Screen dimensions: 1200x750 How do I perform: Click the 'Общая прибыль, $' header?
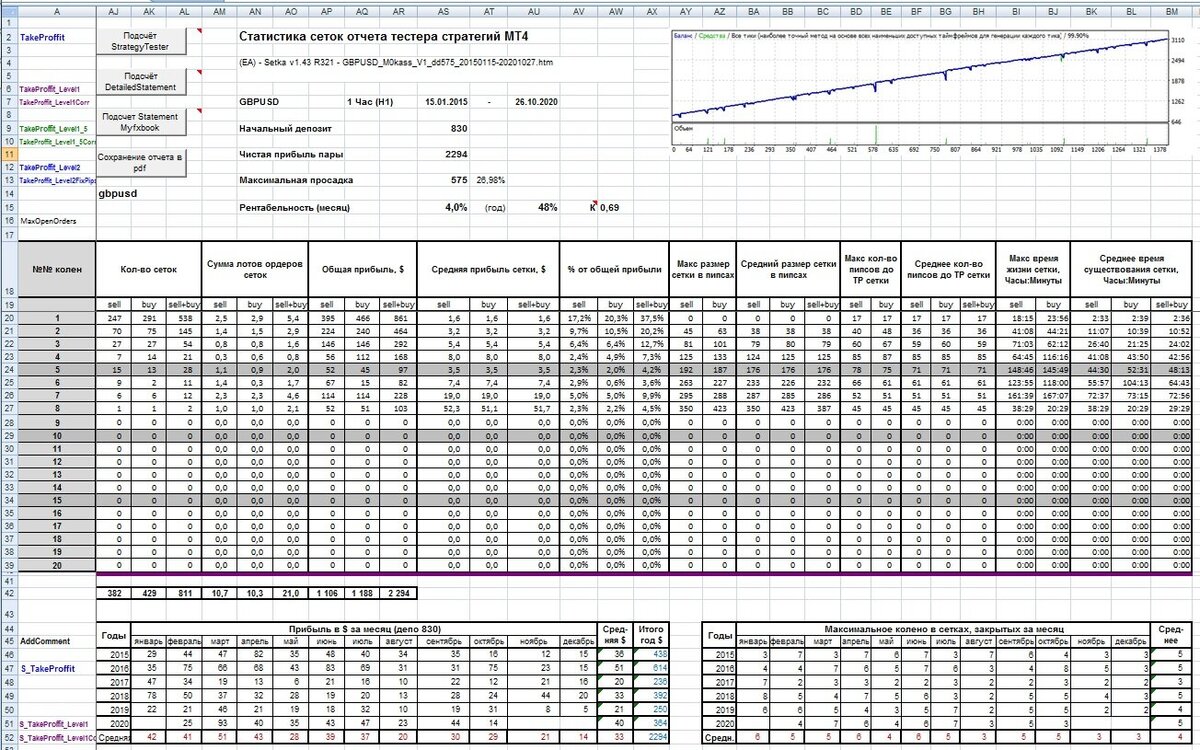point(362,269)
